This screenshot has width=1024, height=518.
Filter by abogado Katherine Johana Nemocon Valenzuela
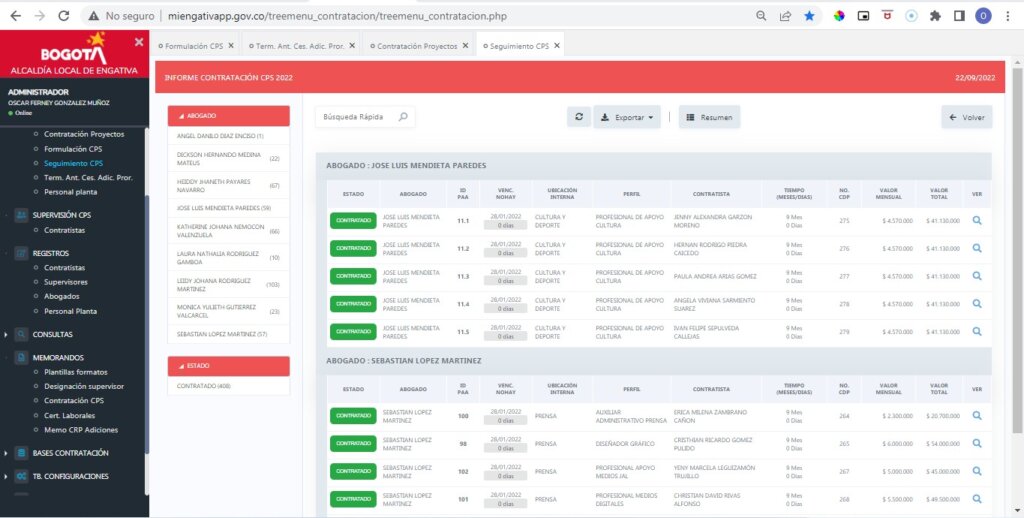click(229, 231)
